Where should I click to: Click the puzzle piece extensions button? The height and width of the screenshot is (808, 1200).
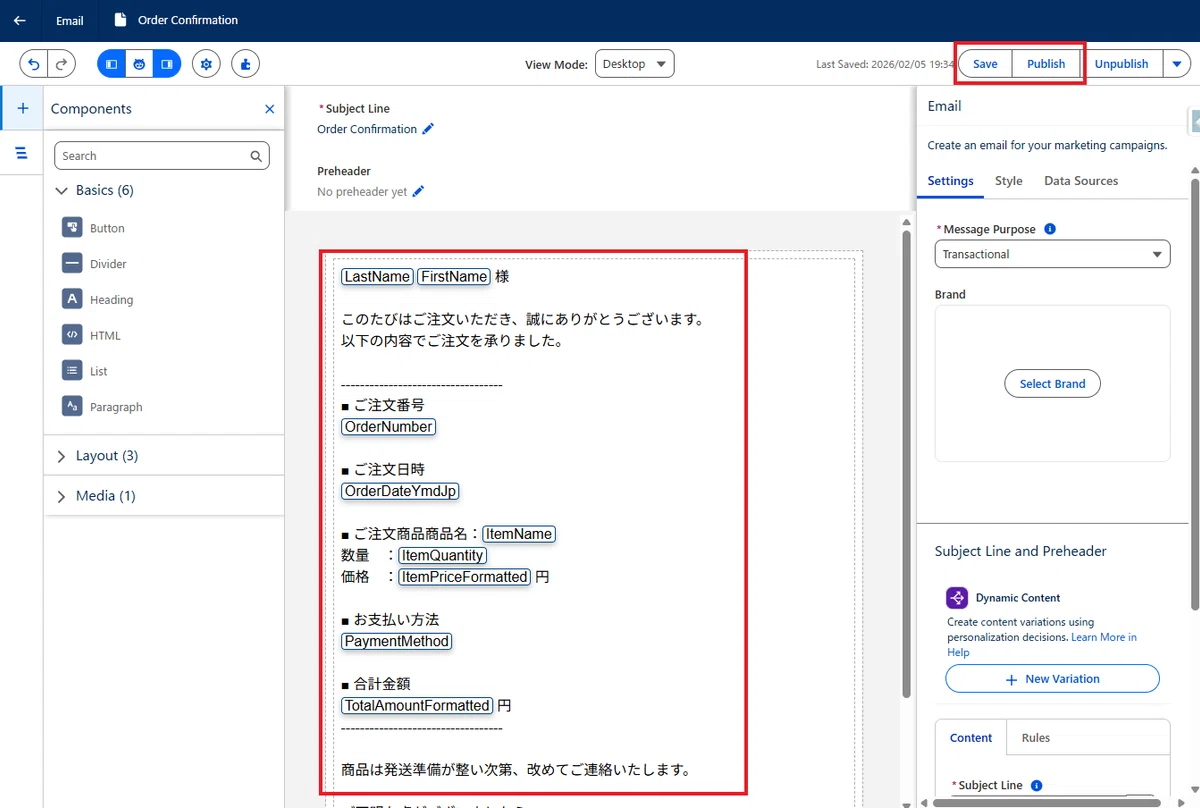[246, 64]
